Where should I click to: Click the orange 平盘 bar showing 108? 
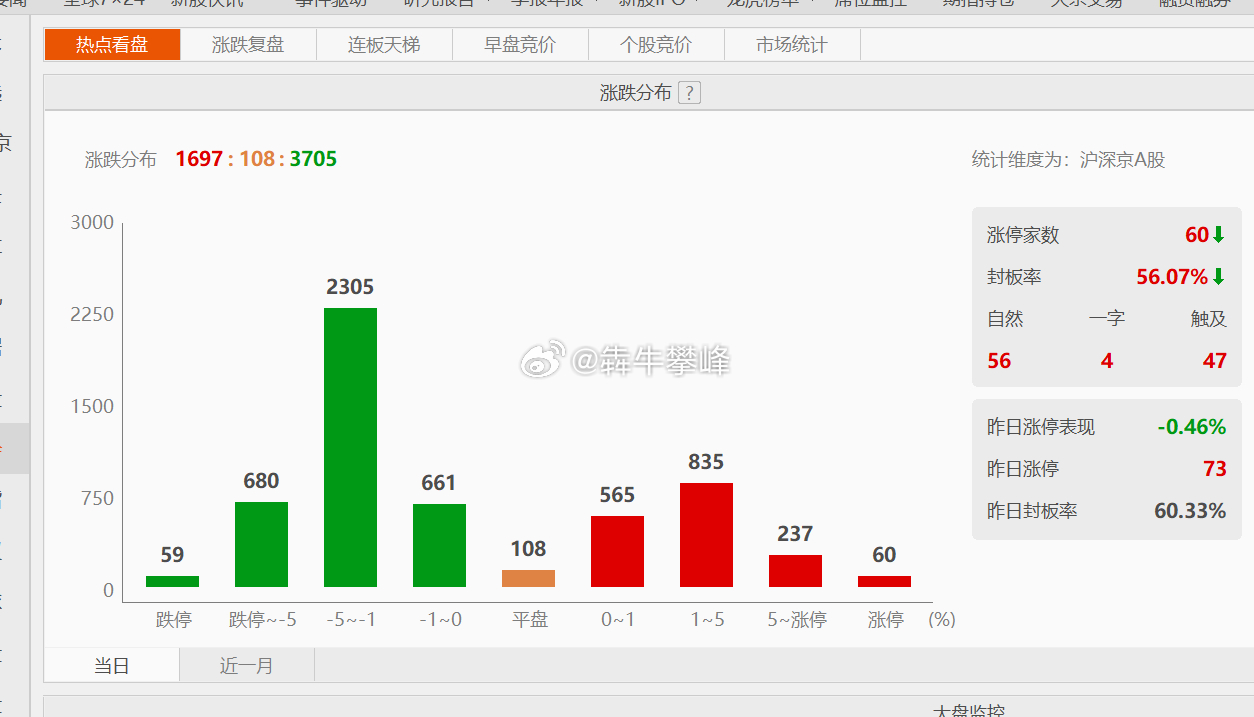pos(528,578)
